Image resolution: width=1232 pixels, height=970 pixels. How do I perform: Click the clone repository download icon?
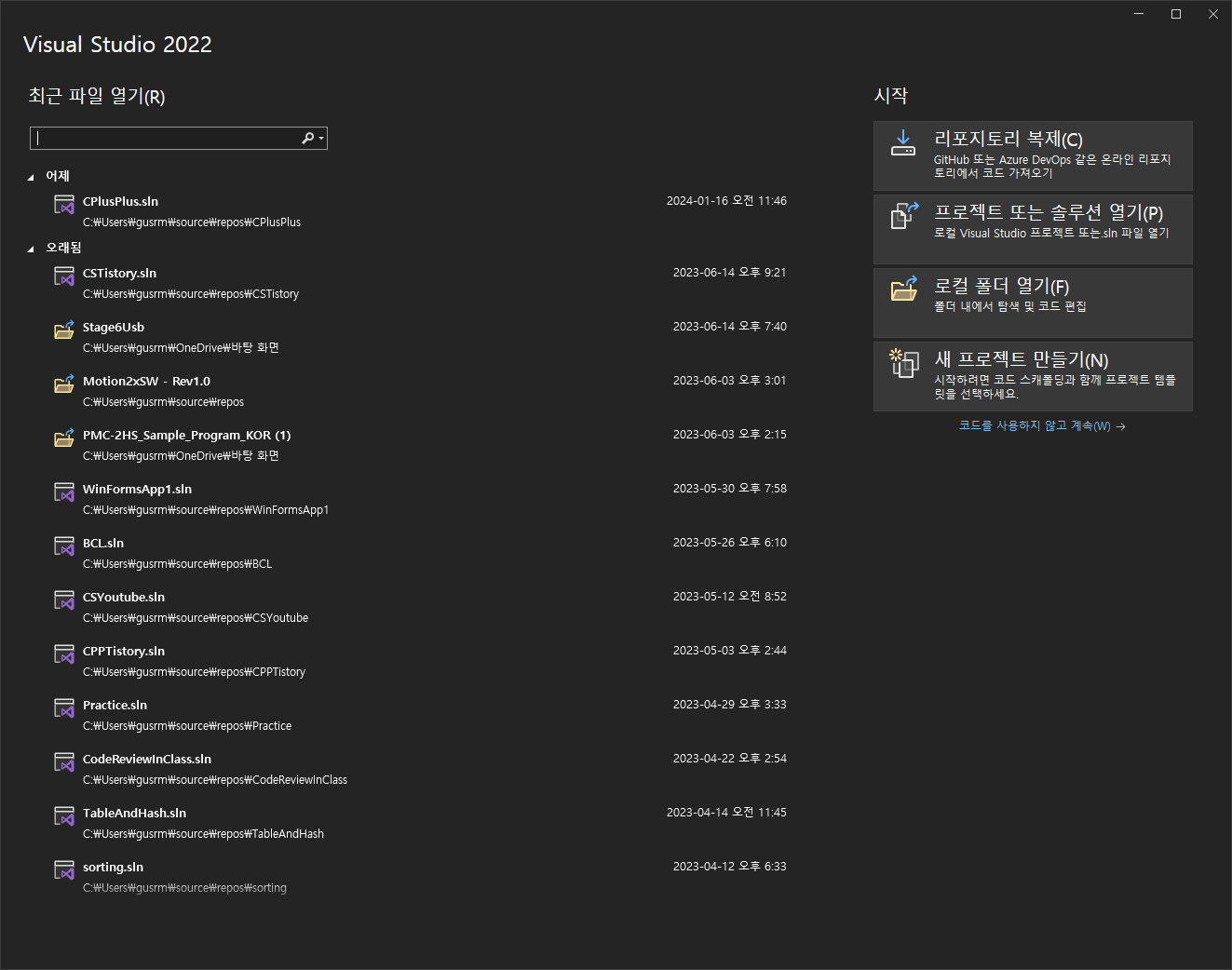[903, 143]
